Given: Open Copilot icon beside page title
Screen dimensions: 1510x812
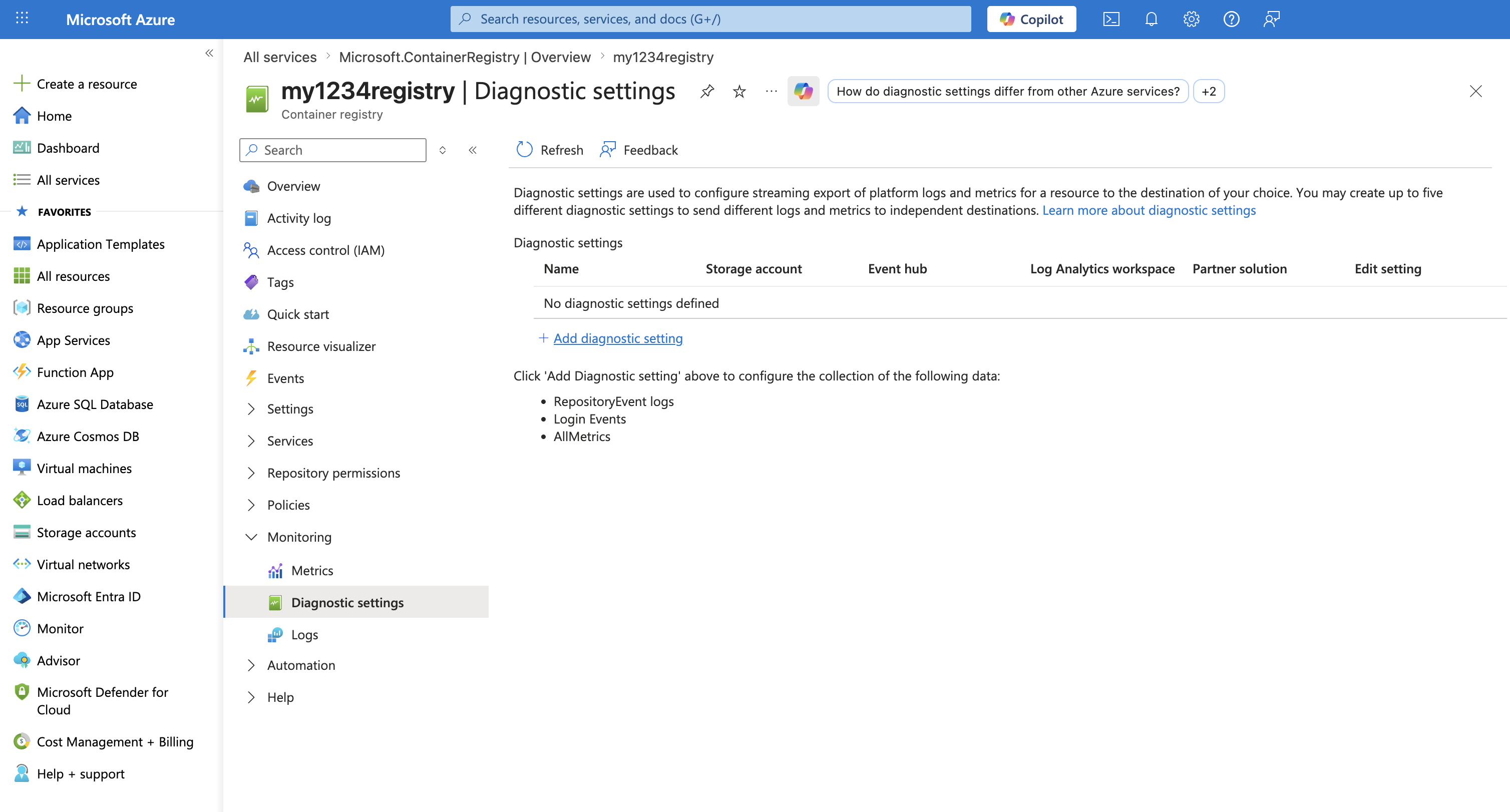Looking at the screenshot, I should tap(803, 92).
